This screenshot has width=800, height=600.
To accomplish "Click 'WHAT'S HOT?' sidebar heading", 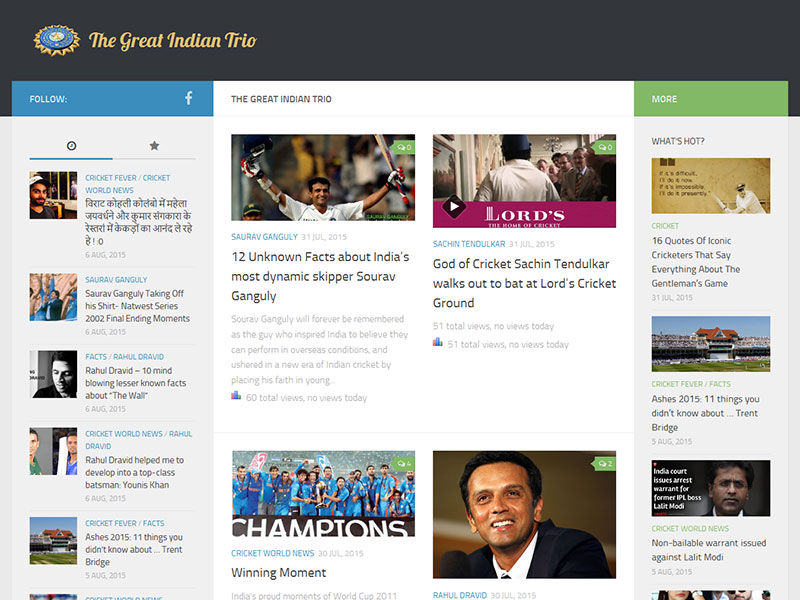I will (x=678, y=141).
